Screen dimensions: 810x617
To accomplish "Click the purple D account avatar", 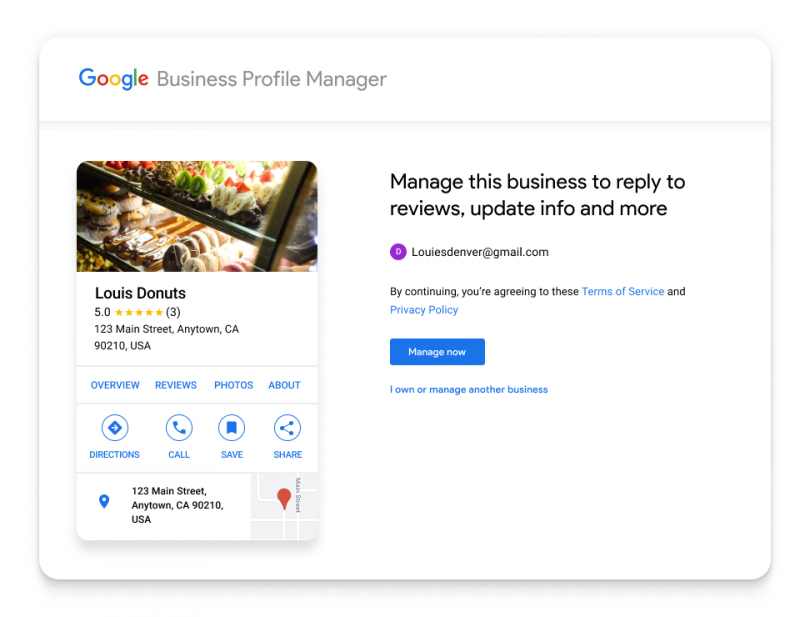I will pos(397,252).
